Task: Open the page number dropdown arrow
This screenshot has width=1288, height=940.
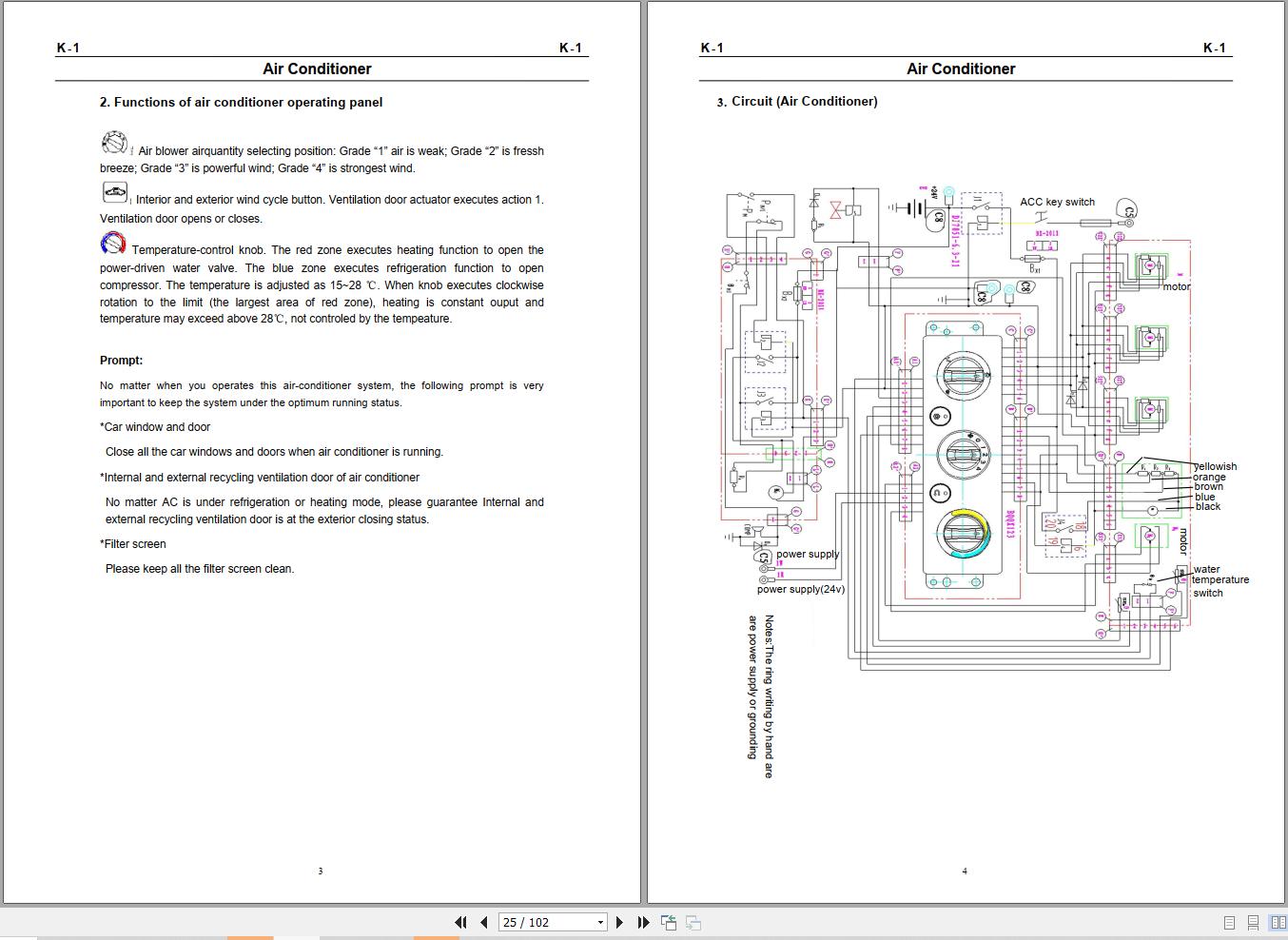Action: 600,922
